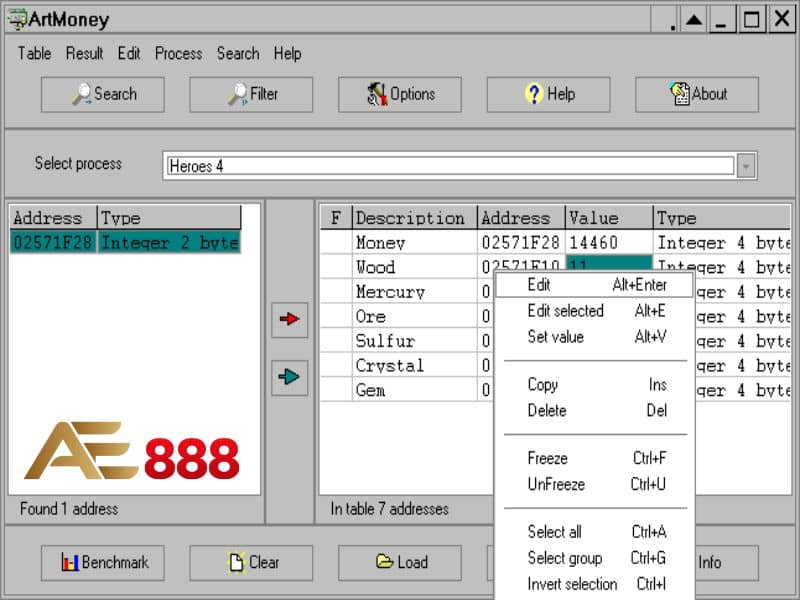Click Money row Integer 4 byte type
800x600 pixels.
pyautogui.click(x=722, y=242)
